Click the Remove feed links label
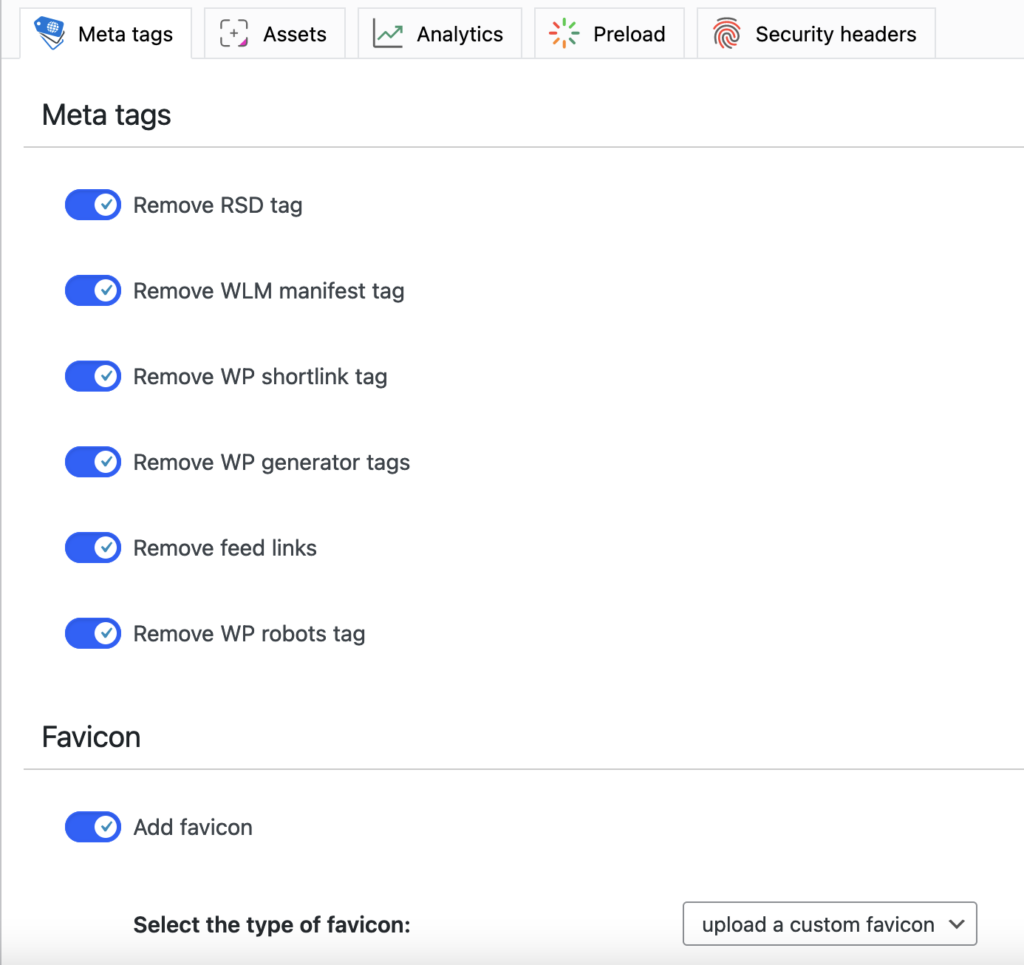The image size is (1024, 965). click(x=225, y=548)
